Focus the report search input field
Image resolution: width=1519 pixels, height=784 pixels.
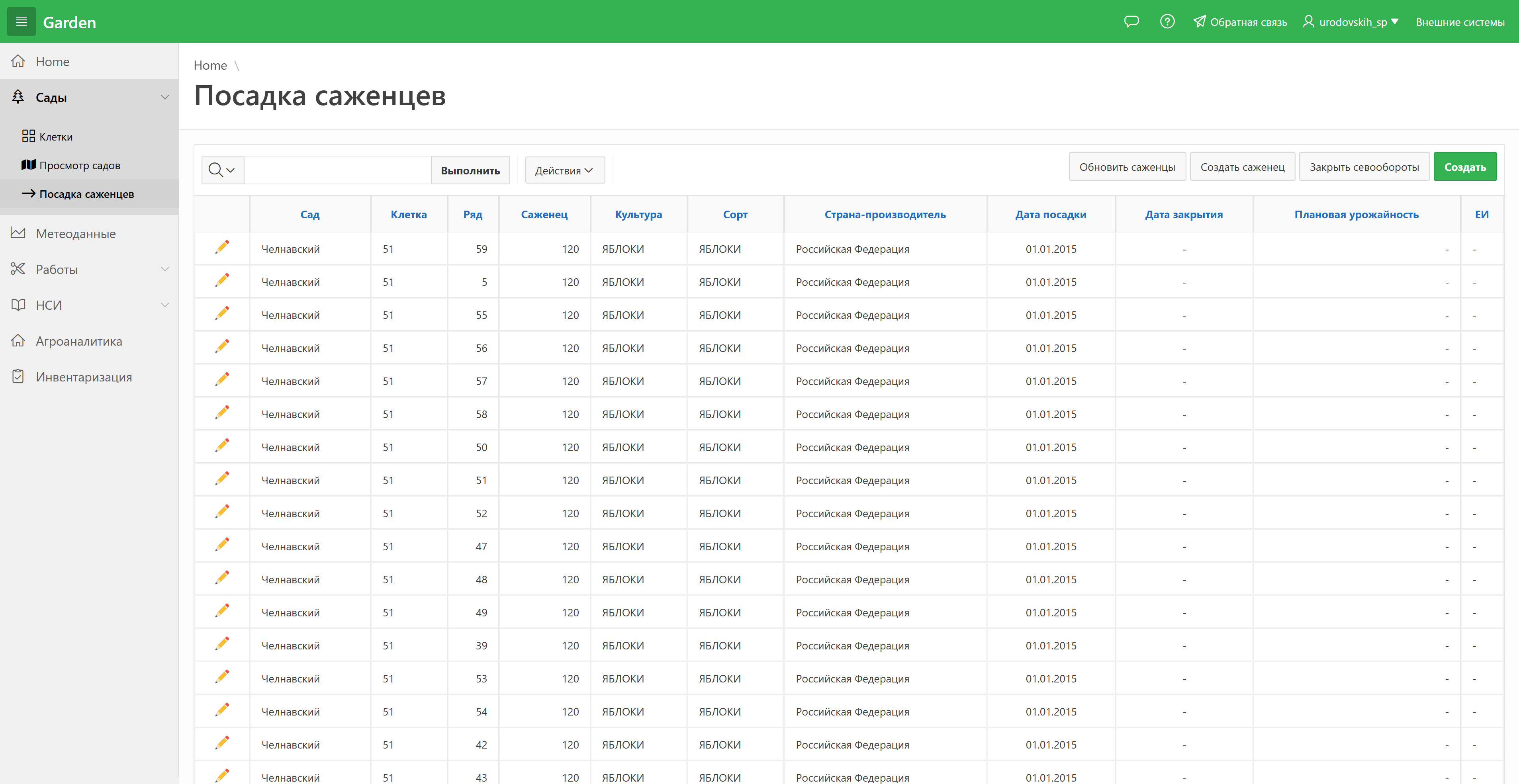coord(337,170)
